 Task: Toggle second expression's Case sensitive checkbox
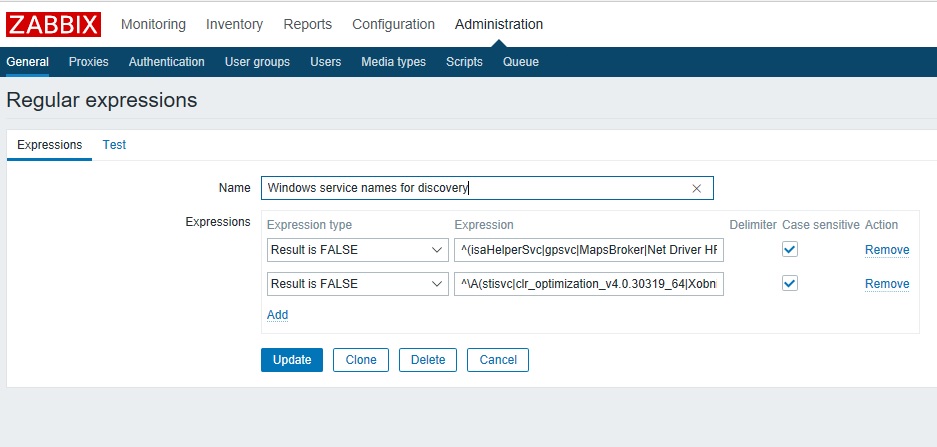point(790,284)
